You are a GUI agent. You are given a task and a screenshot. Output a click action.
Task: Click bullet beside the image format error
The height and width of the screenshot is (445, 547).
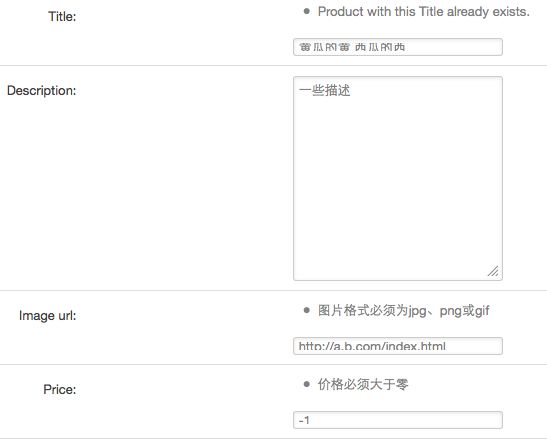pyautogui.click(x=307, y=310)
